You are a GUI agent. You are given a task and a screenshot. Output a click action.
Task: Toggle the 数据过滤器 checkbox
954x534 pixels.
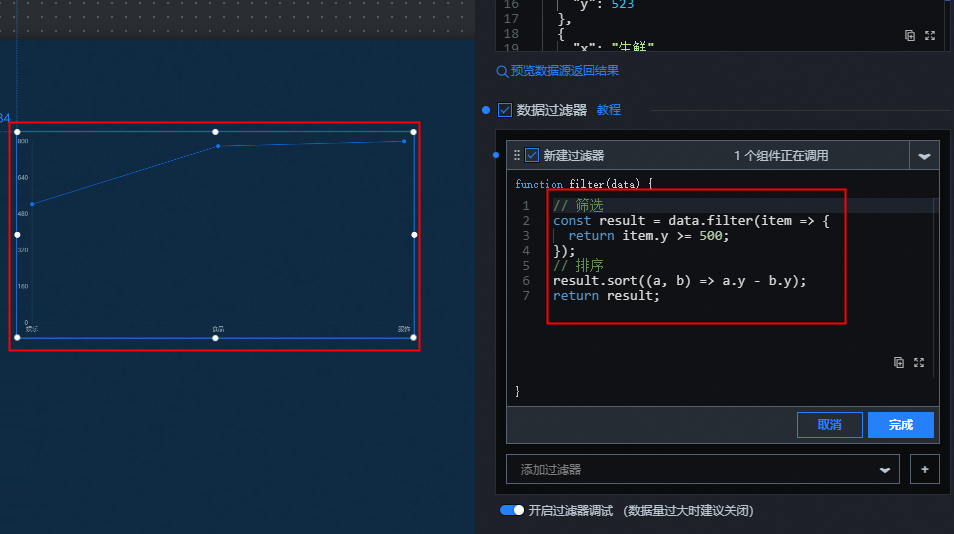504,110
